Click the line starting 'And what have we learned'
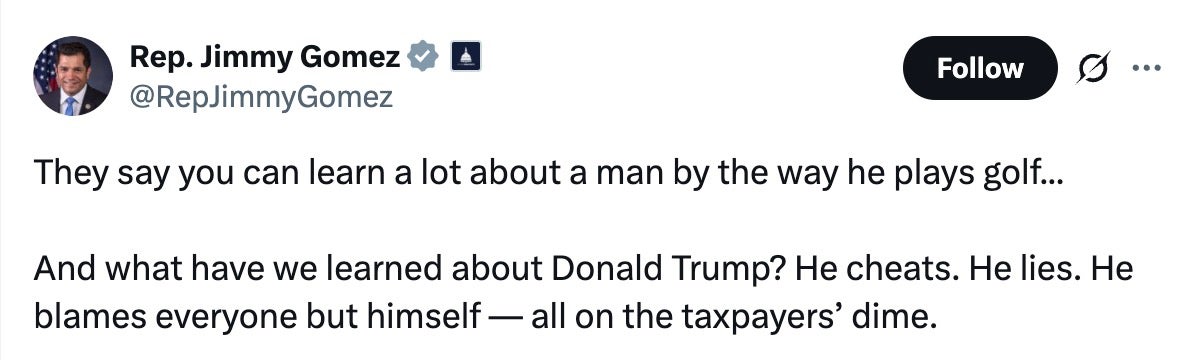The height and width of the screenshot is (360, 1192). click(x=583, y=270)
